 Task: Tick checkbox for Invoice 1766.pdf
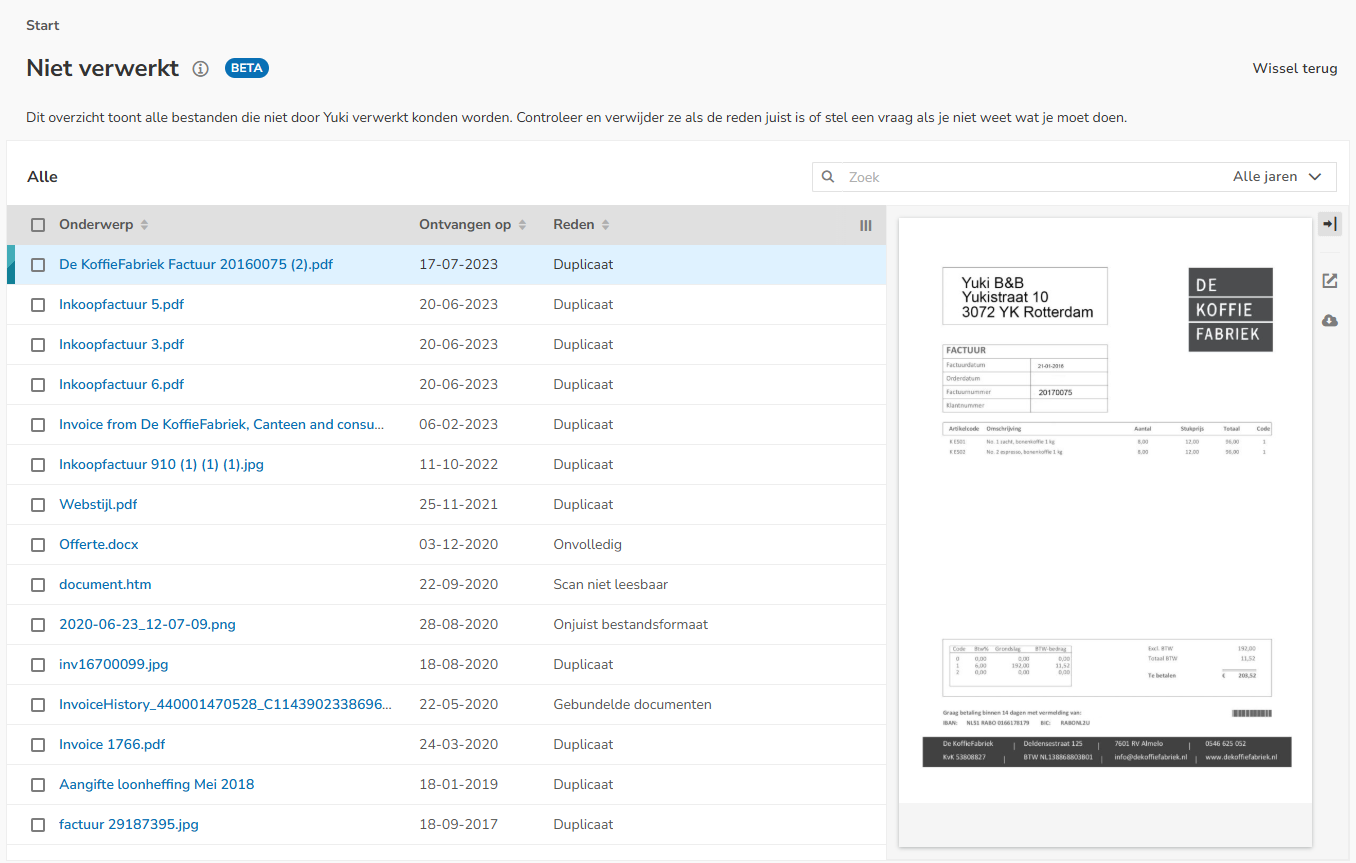[38, 745]
